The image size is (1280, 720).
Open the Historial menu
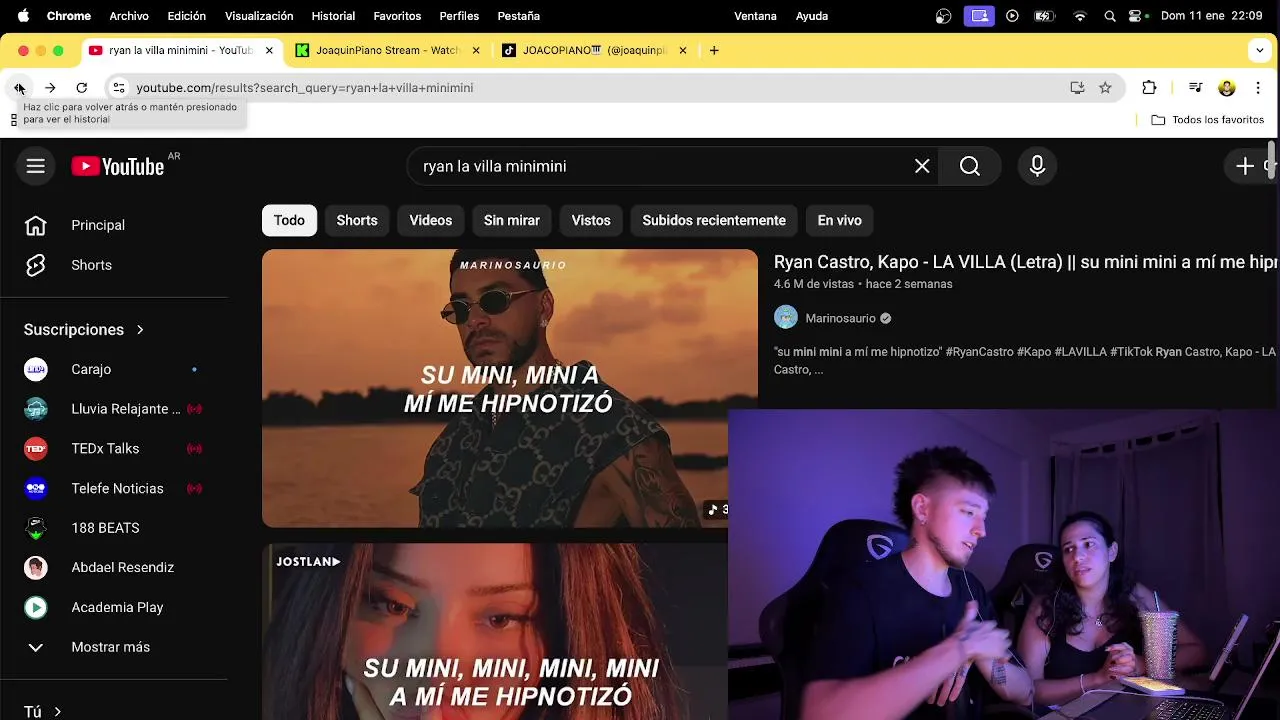pyautogui.click(x=333, y=16)
